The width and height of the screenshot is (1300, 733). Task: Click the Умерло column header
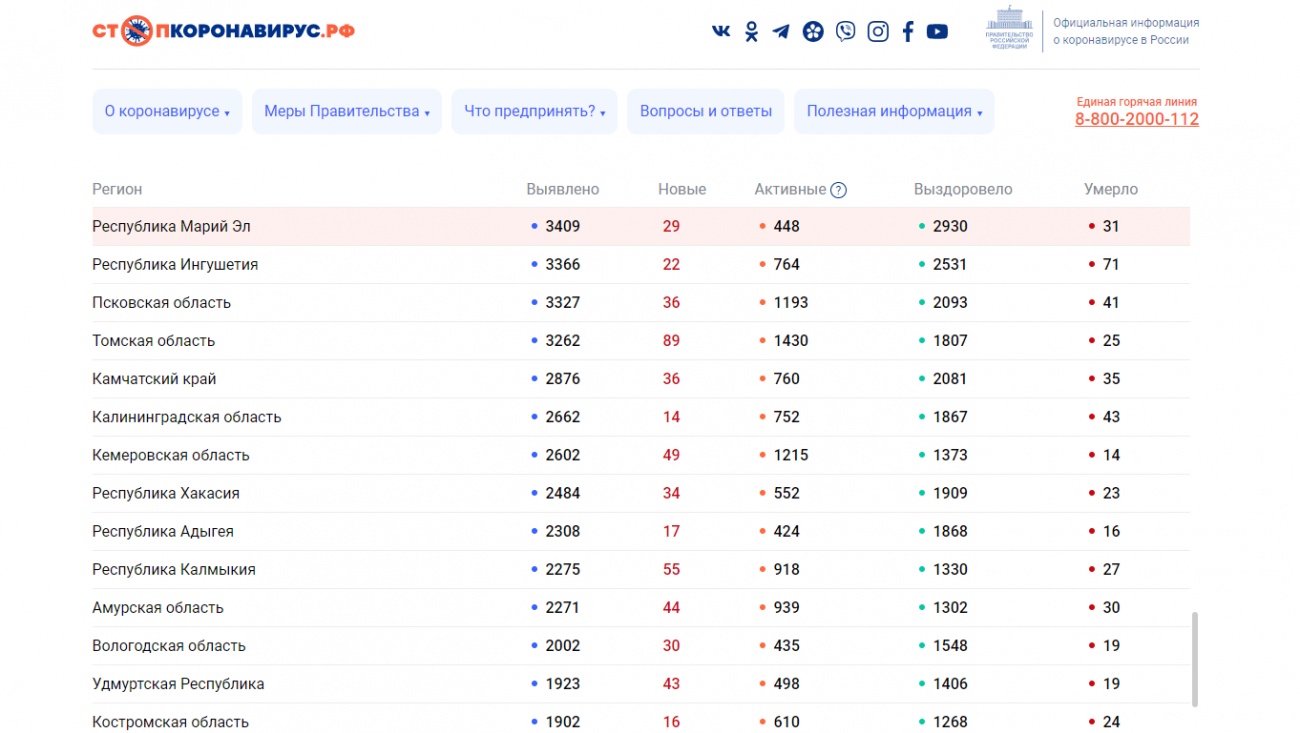(x=1110, y=190)
